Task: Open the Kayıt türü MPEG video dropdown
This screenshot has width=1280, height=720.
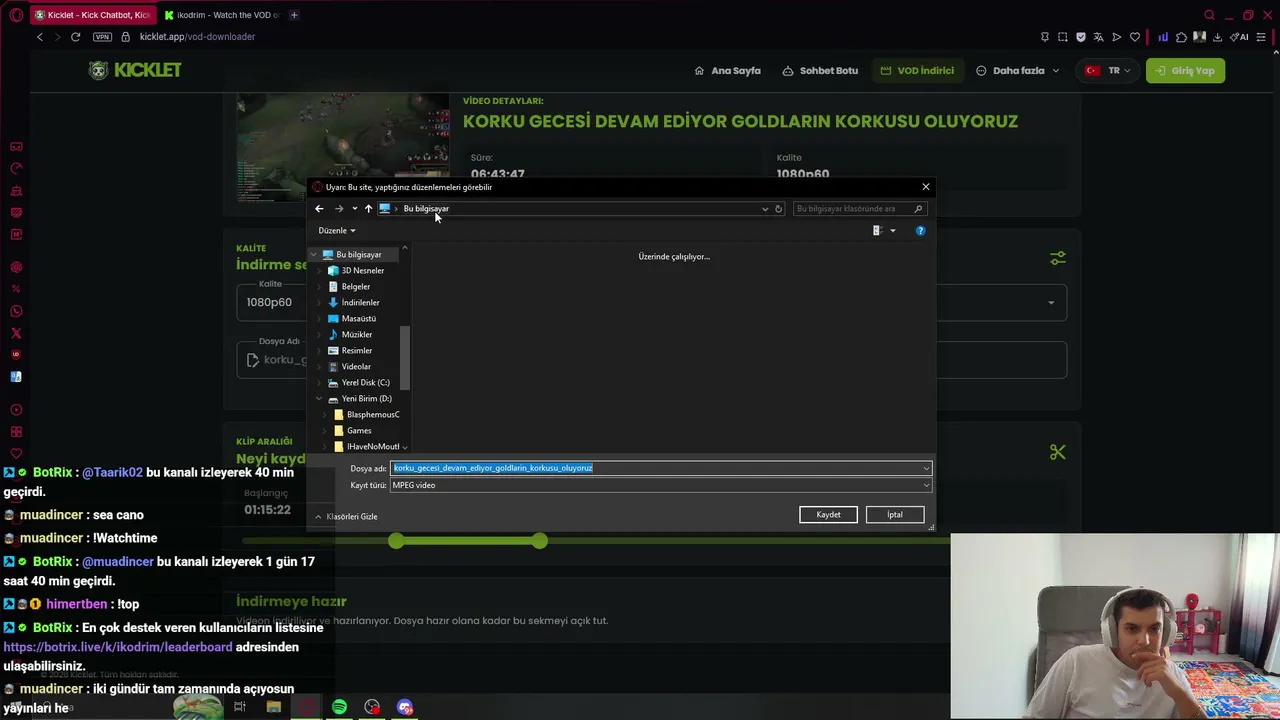Action: (660, 485)
